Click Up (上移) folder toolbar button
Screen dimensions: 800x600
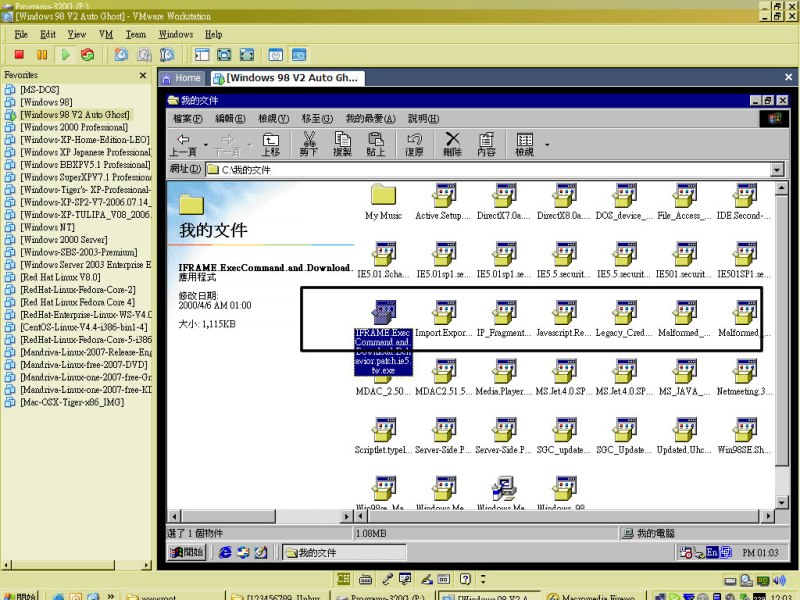270,144
